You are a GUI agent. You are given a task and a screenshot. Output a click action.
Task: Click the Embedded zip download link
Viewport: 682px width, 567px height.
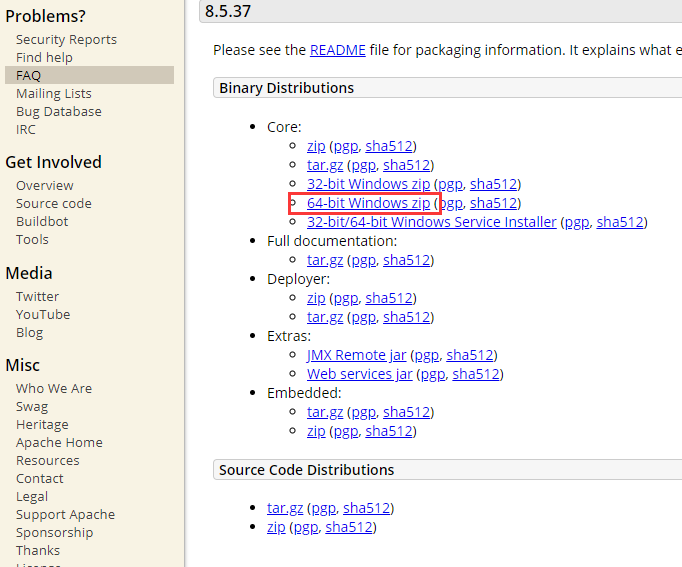pos(316,431)
